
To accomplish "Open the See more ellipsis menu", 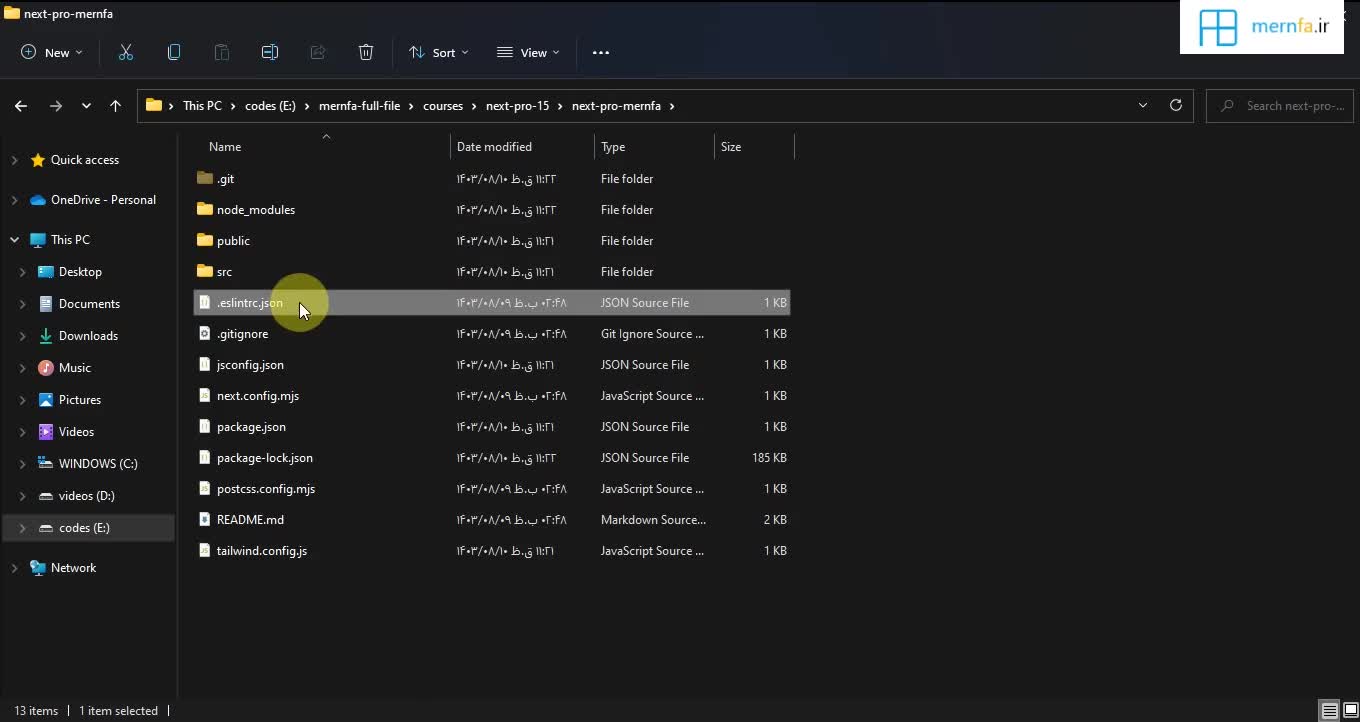I will 601,53.
